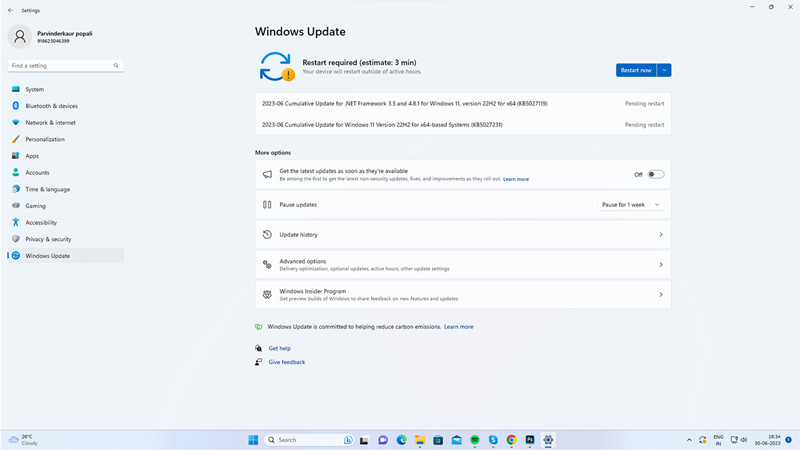This screenshot has height=450, width=800.
Task: Click the Pause for 1 week button
Action: 623,205
